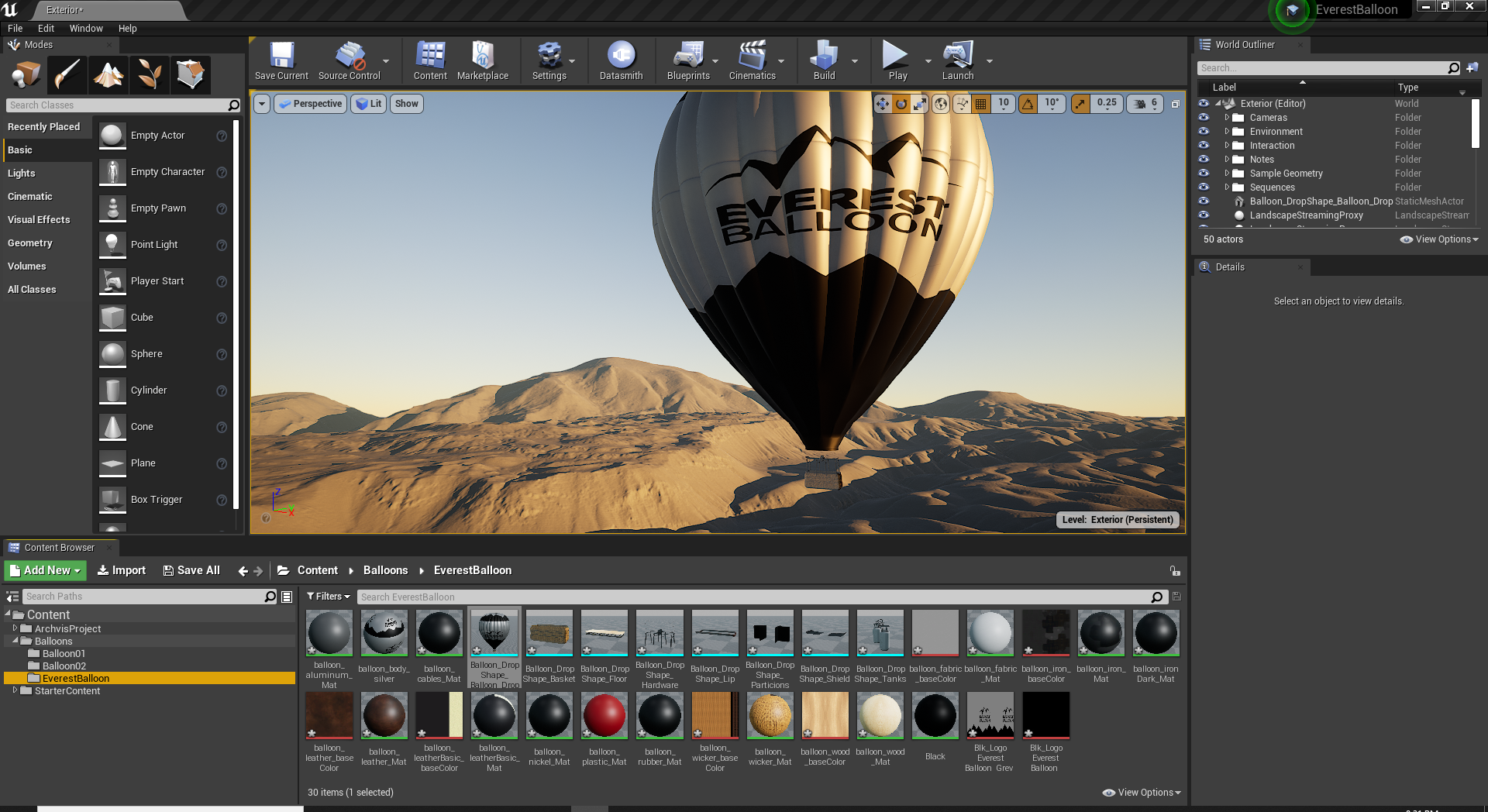The height and width of the screenshot is (812, 1488).
Task: Open the Help menu
Action: pos(128,29)
